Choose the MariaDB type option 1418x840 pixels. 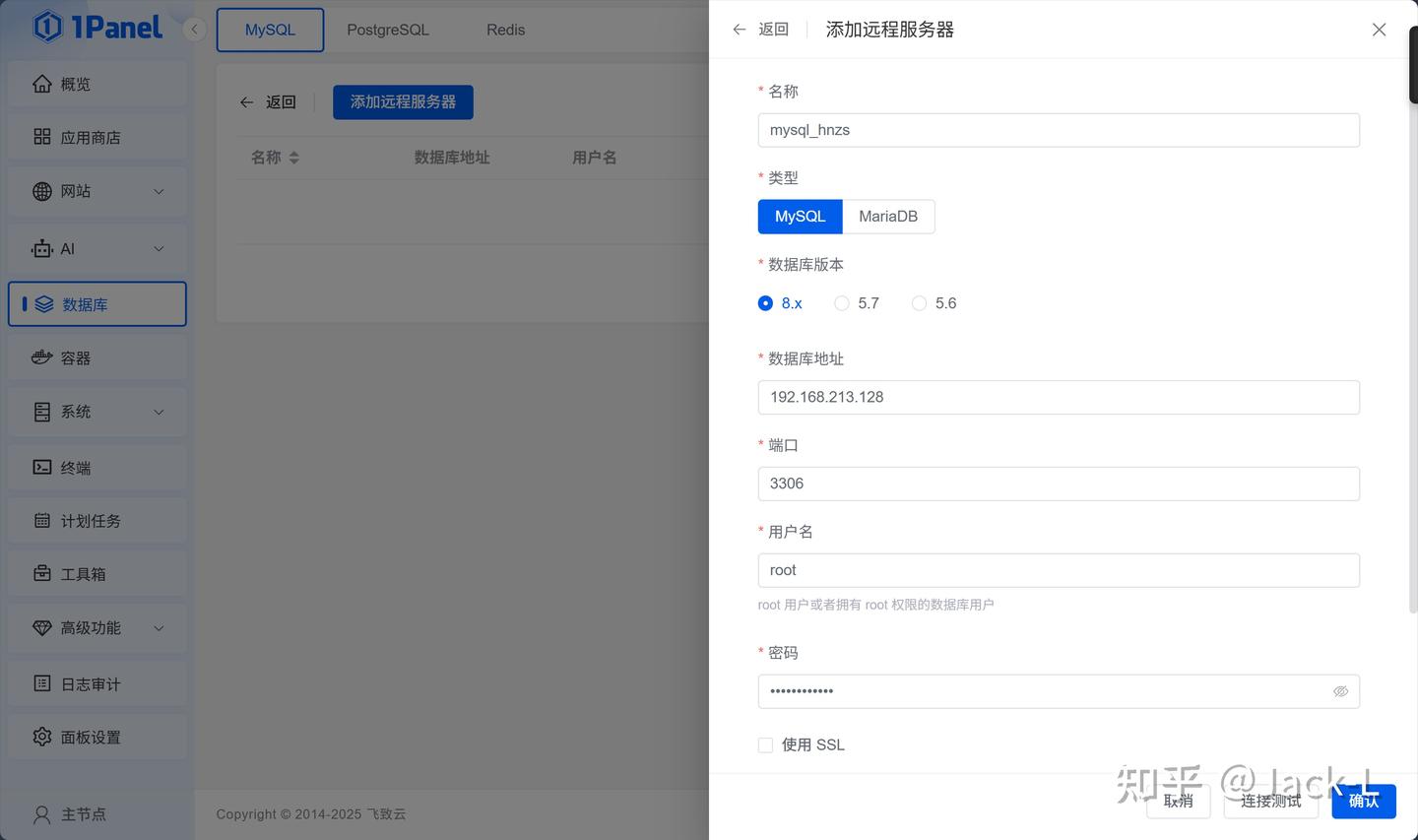pyautogui.click(x=888, y=217)
